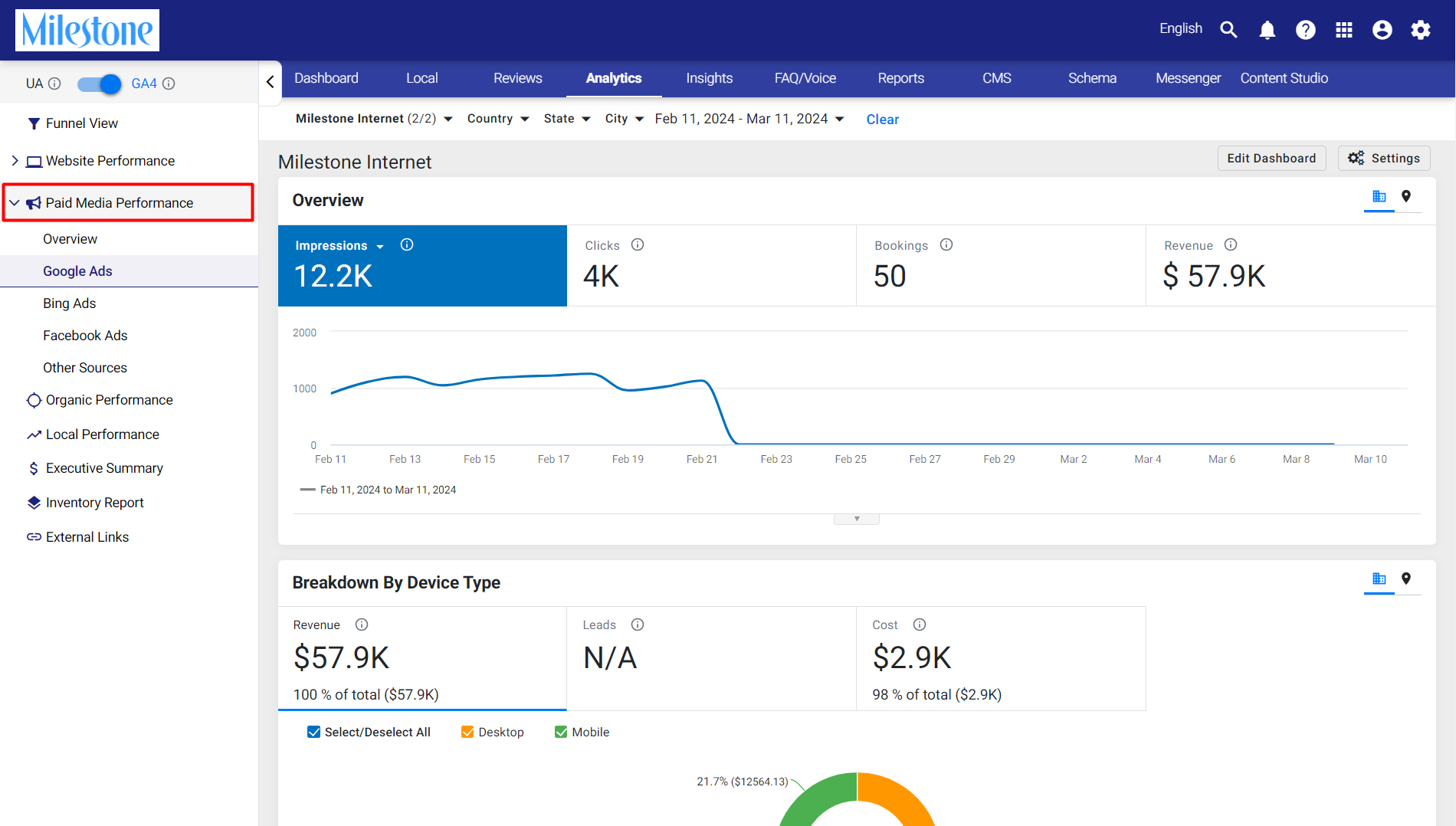Toggle the UA/GA4 switch

click(100, 84)
